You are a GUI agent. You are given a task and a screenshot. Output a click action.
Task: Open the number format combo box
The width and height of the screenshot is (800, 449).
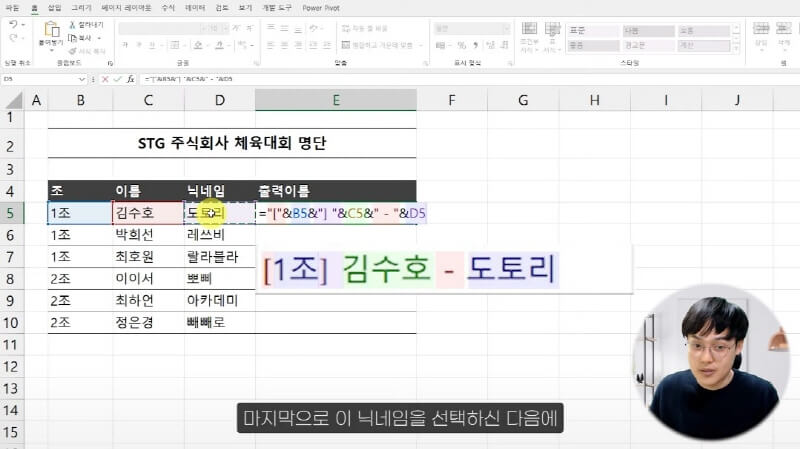coord(472,29)
